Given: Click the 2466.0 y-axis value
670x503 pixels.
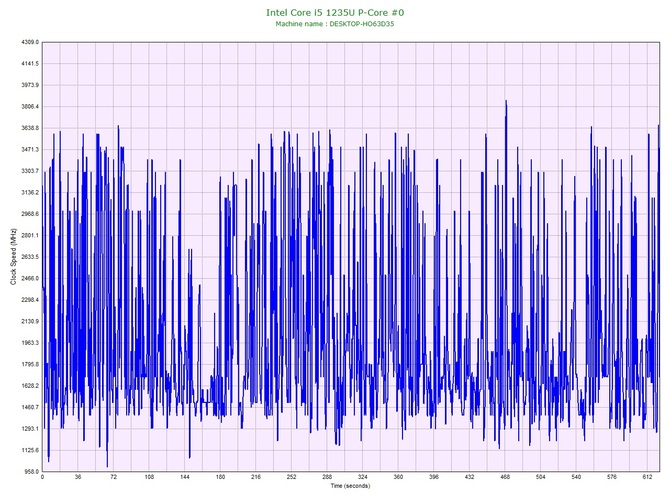Looking at the screenshot, I should pos(30,278).
